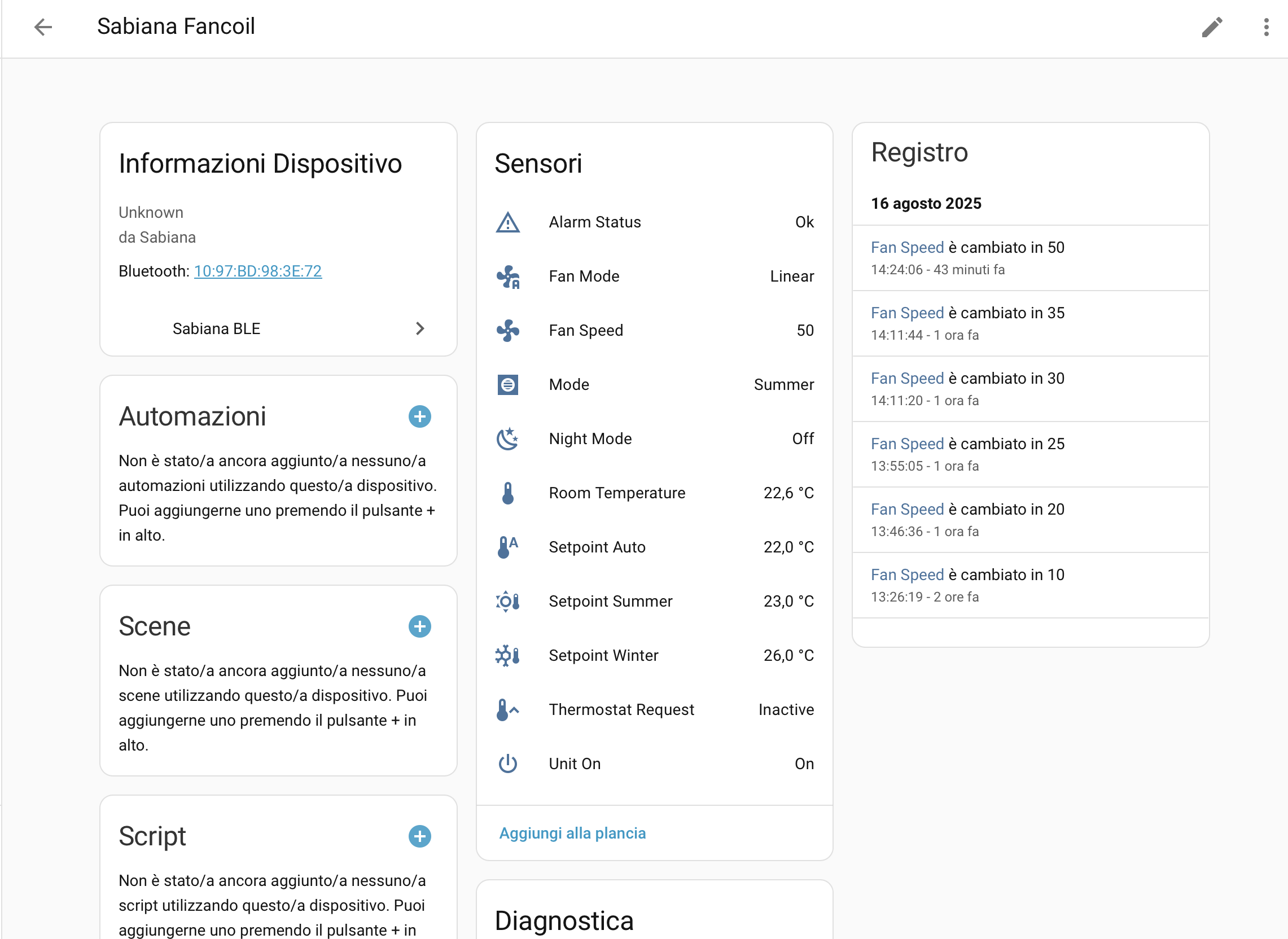Image resolution: width=1288 pixels, height=939 pixels.
Task: Open the Setpoint Summer entity row
Action: pyautogui.click(x=654, y=602)
